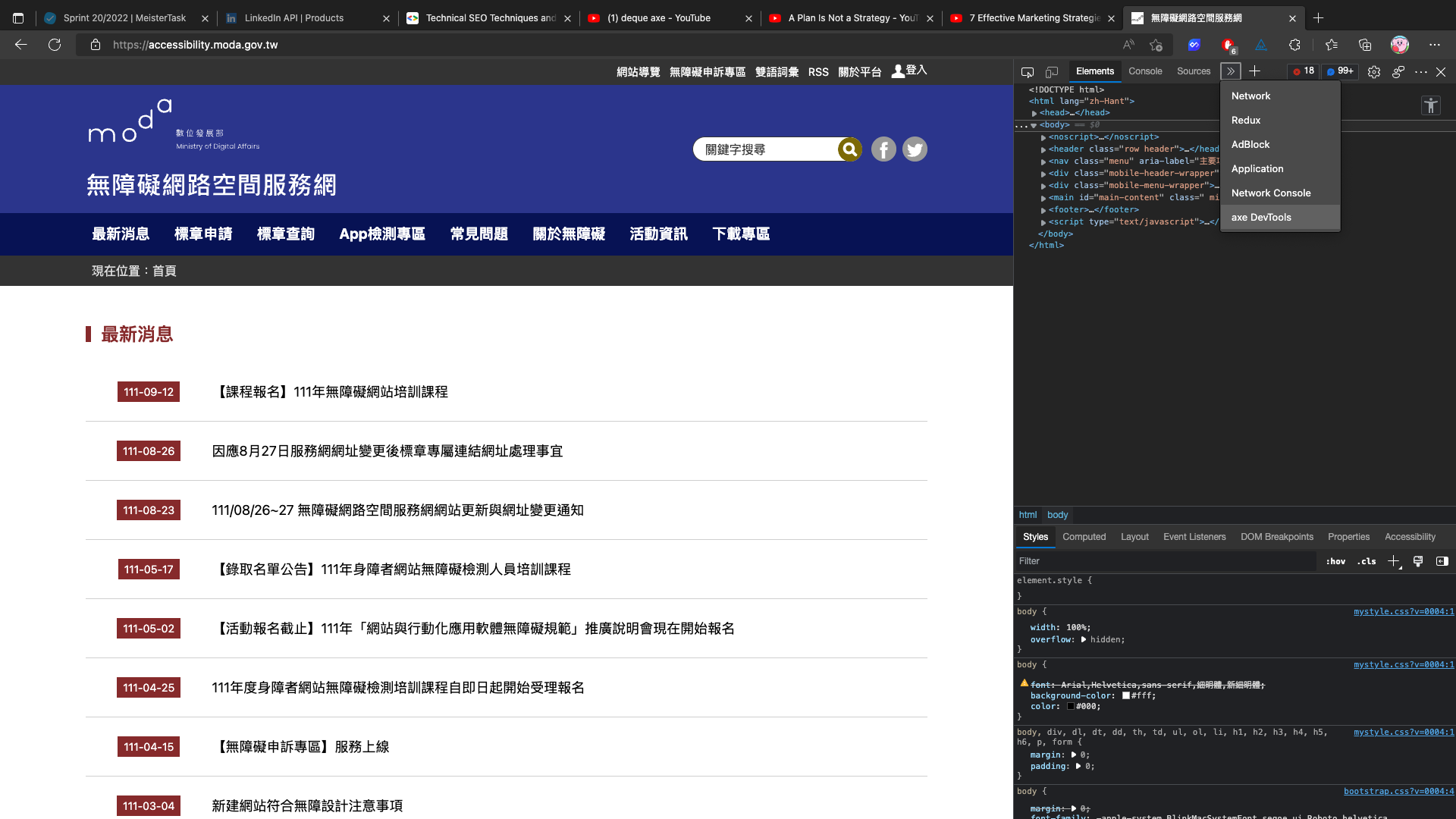Image resolution: width=1456 pixels, height=819 pixels.
Task: Open the Facebook icon link
Action: click(x=883, y=149)
